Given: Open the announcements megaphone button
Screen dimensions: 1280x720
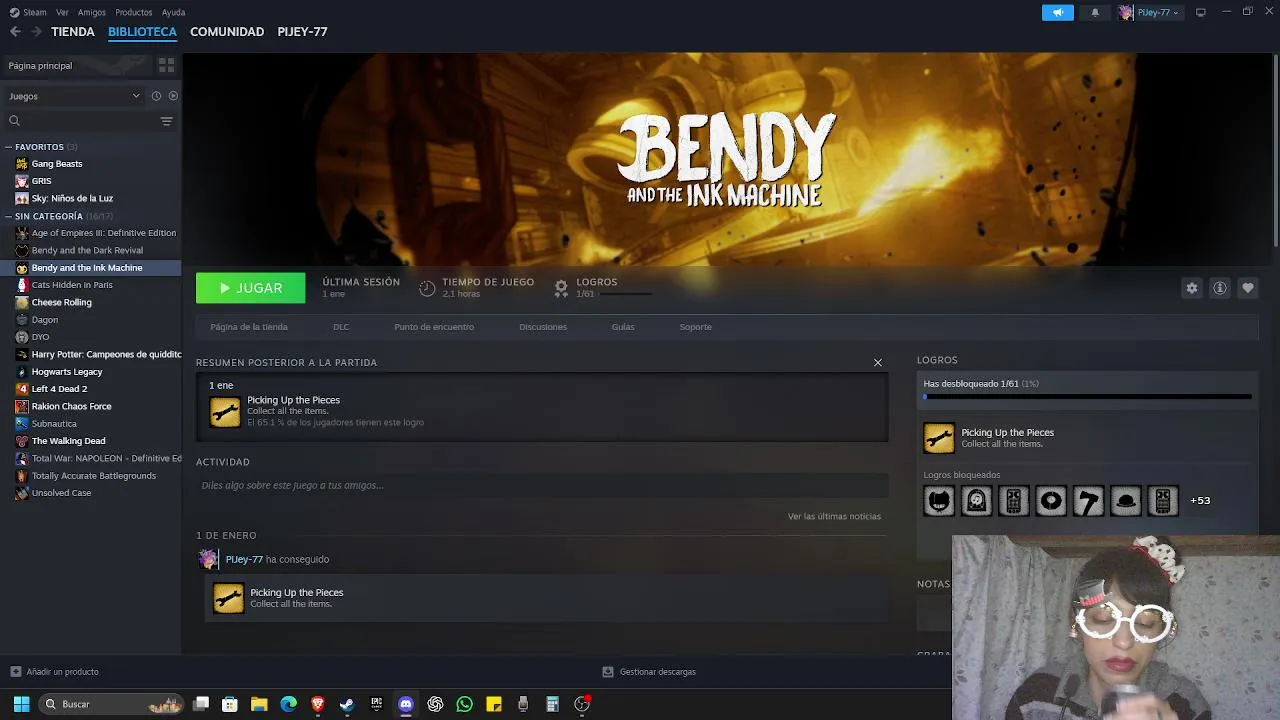Looking at the screenshot, I should click(x=1057, y=12).
